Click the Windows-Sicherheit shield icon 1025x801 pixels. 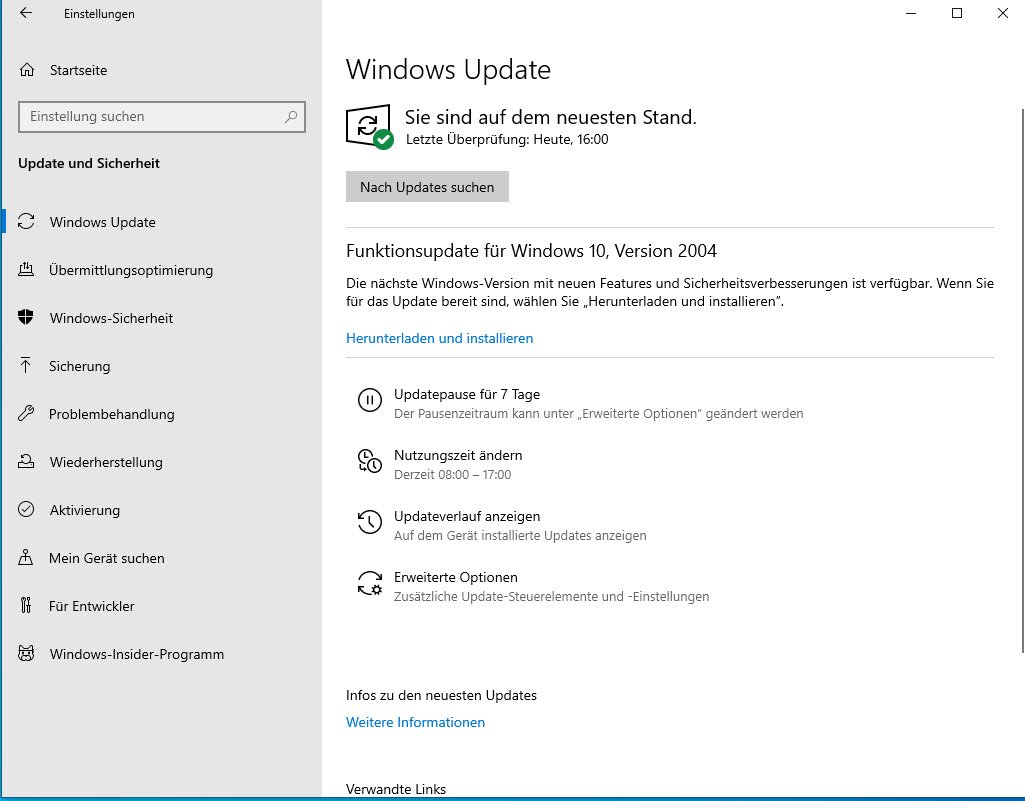25,318
